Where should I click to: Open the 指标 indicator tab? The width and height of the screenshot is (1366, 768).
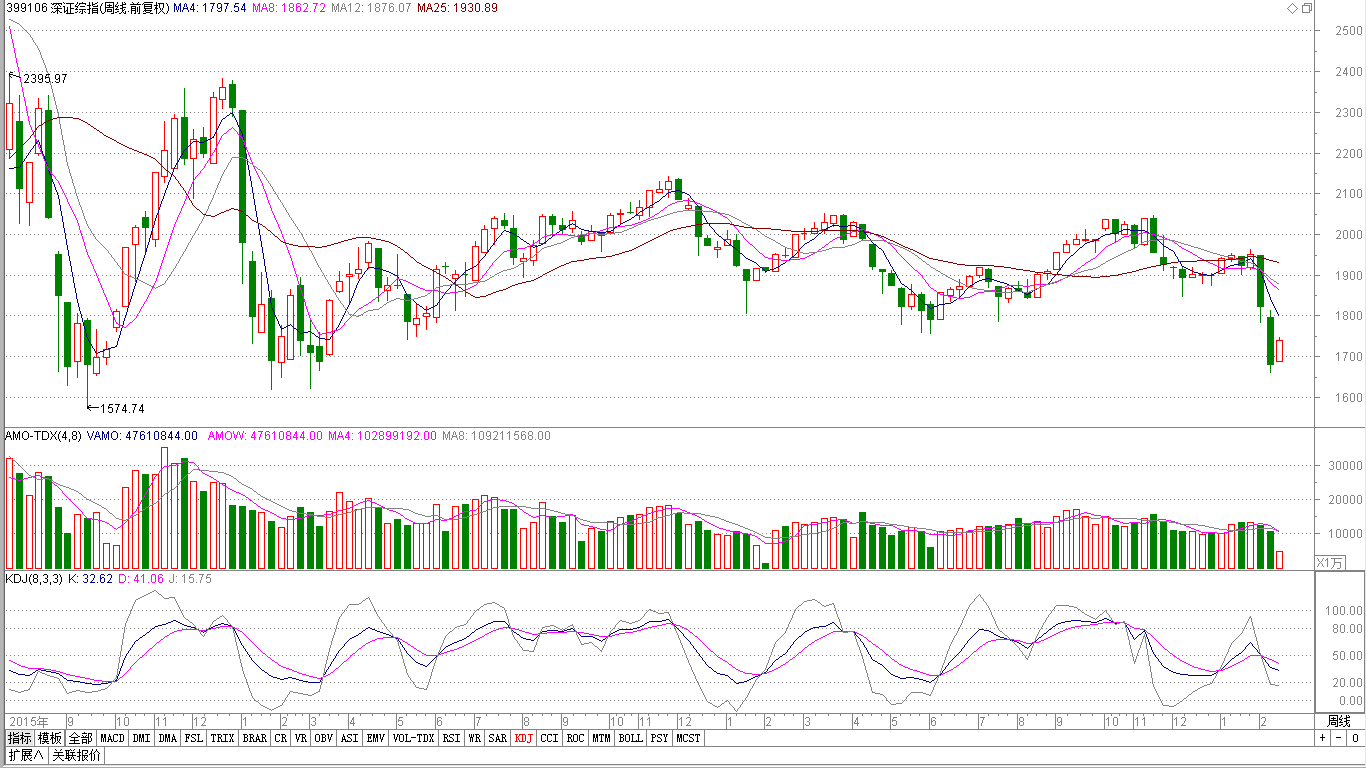pyautogui.click(x=19, y=738)
